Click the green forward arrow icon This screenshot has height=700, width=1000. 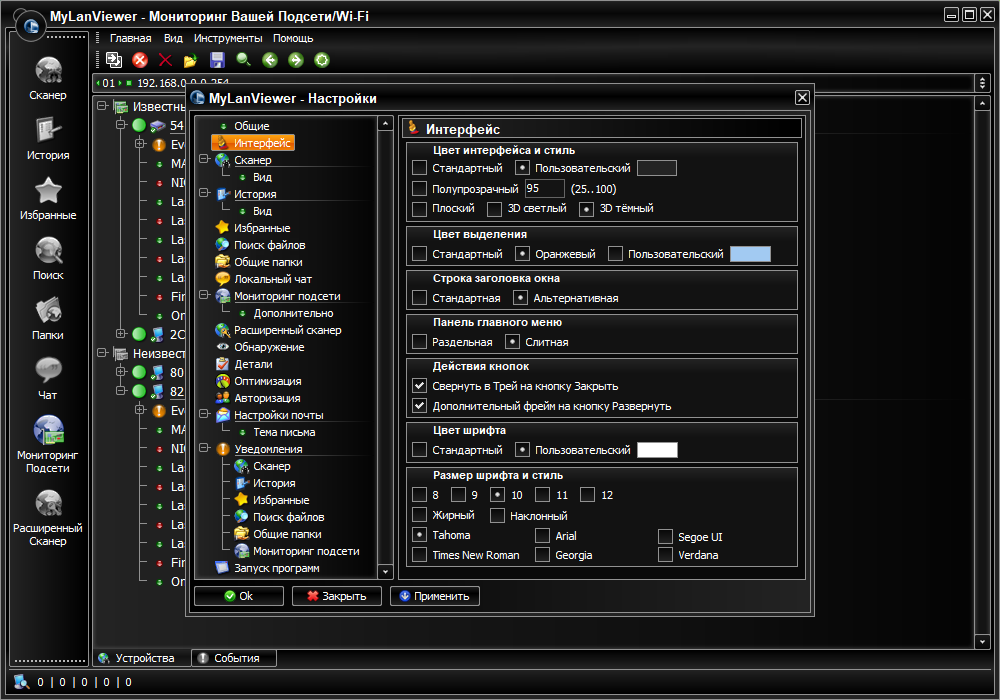(x=296, y=60)
